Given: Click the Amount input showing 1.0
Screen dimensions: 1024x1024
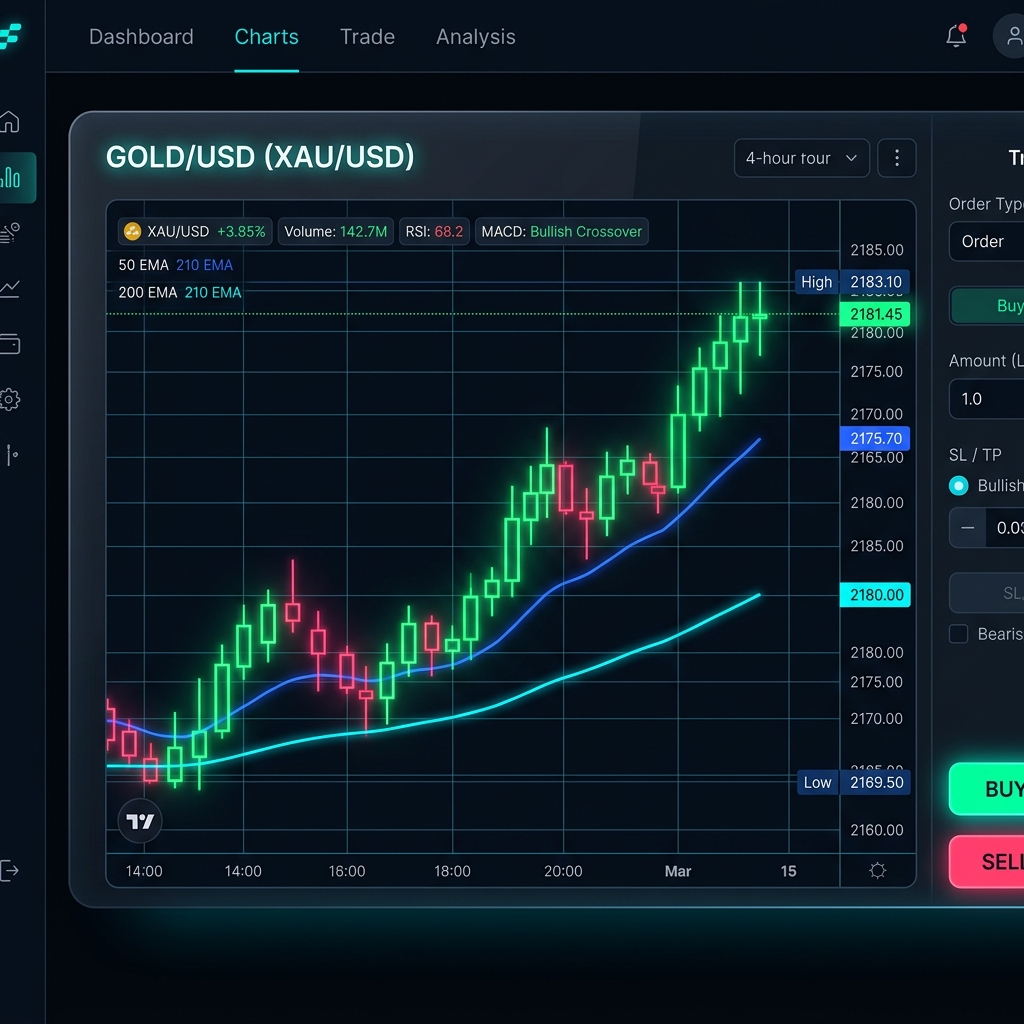Looking at the screenshot, I should coord(986,399).
